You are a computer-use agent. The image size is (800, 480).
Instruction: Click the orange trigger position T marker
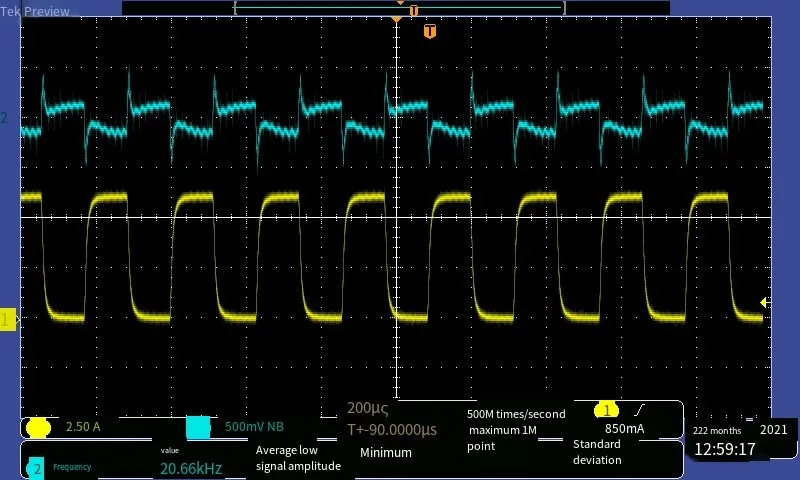(430, 32)
